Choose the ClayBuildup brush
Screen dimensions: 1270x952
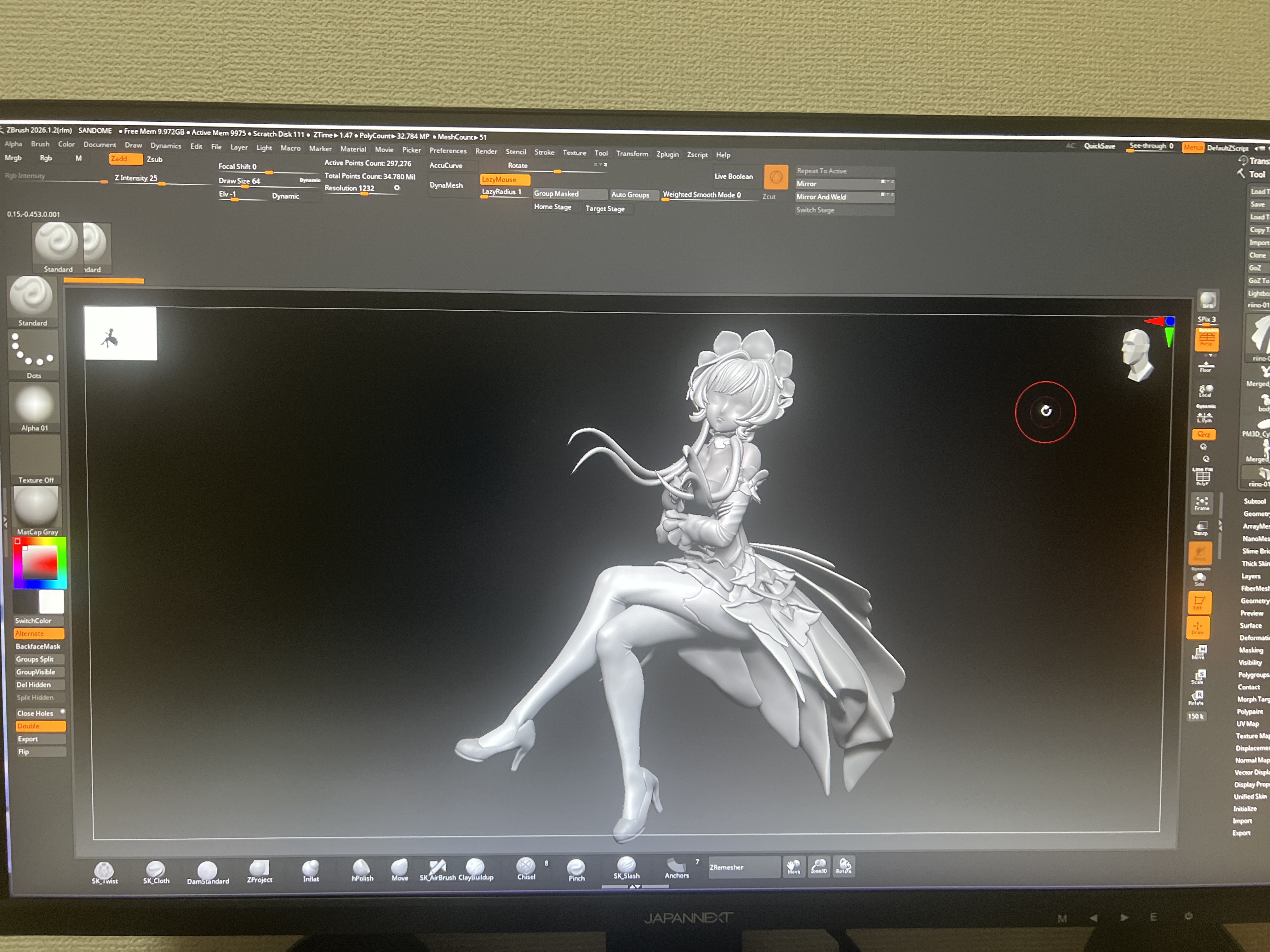476,869
